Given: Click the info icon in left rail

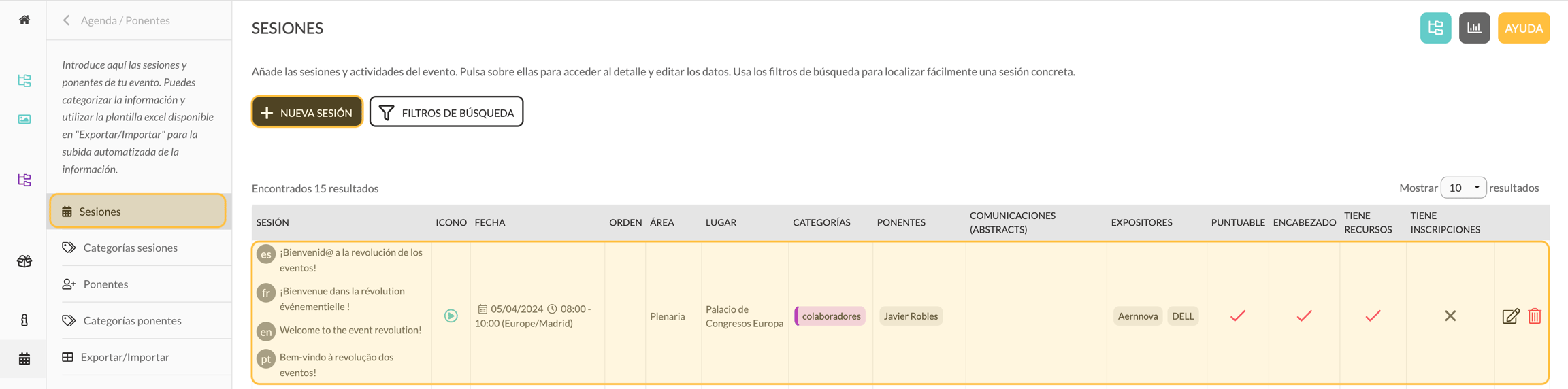Looking at the screenshot, I should (24, 320).
